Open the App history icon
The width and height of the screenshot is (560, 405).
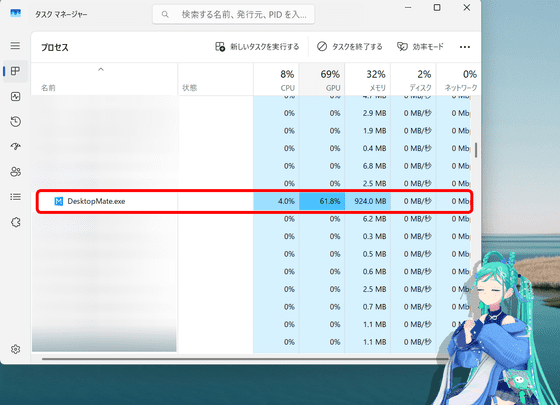15,121
